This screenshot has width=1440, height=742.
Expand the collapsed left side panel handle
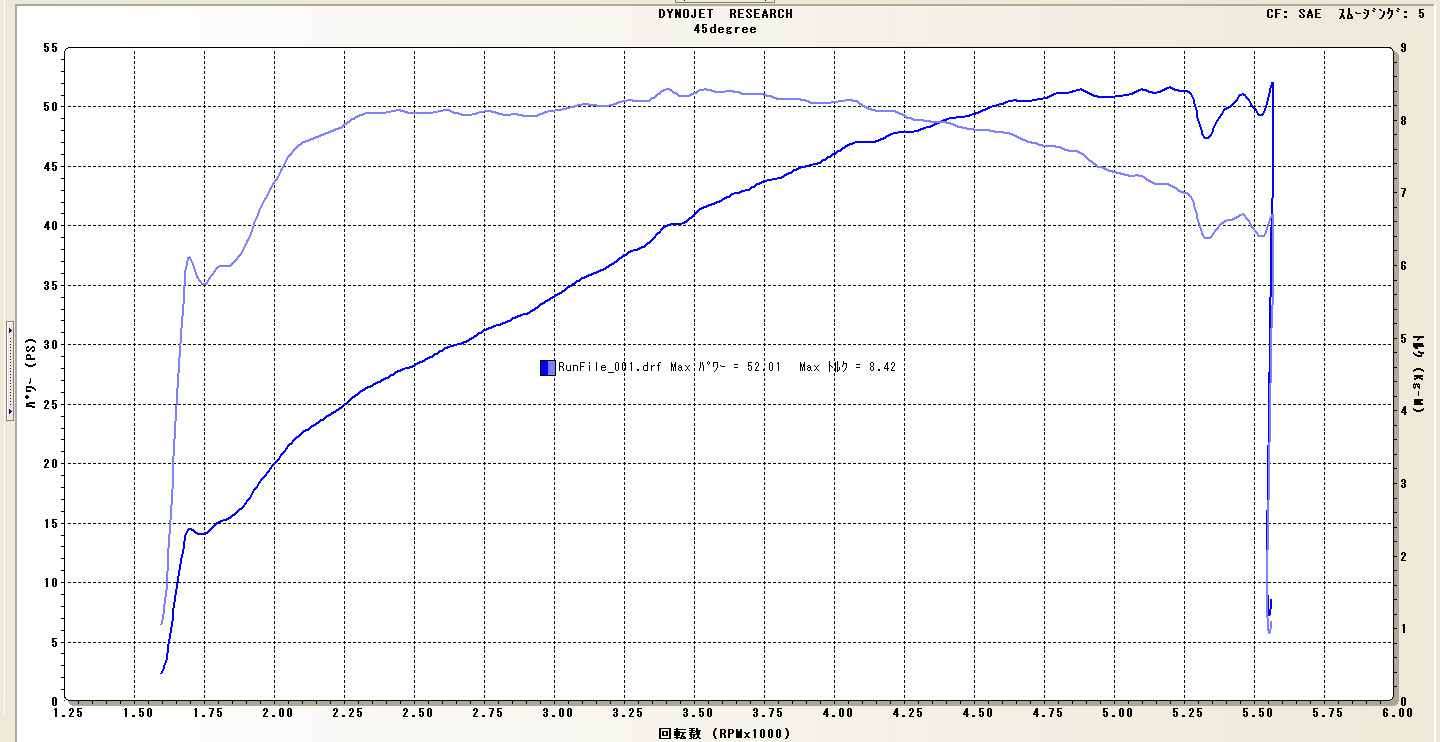click(9, 370)
